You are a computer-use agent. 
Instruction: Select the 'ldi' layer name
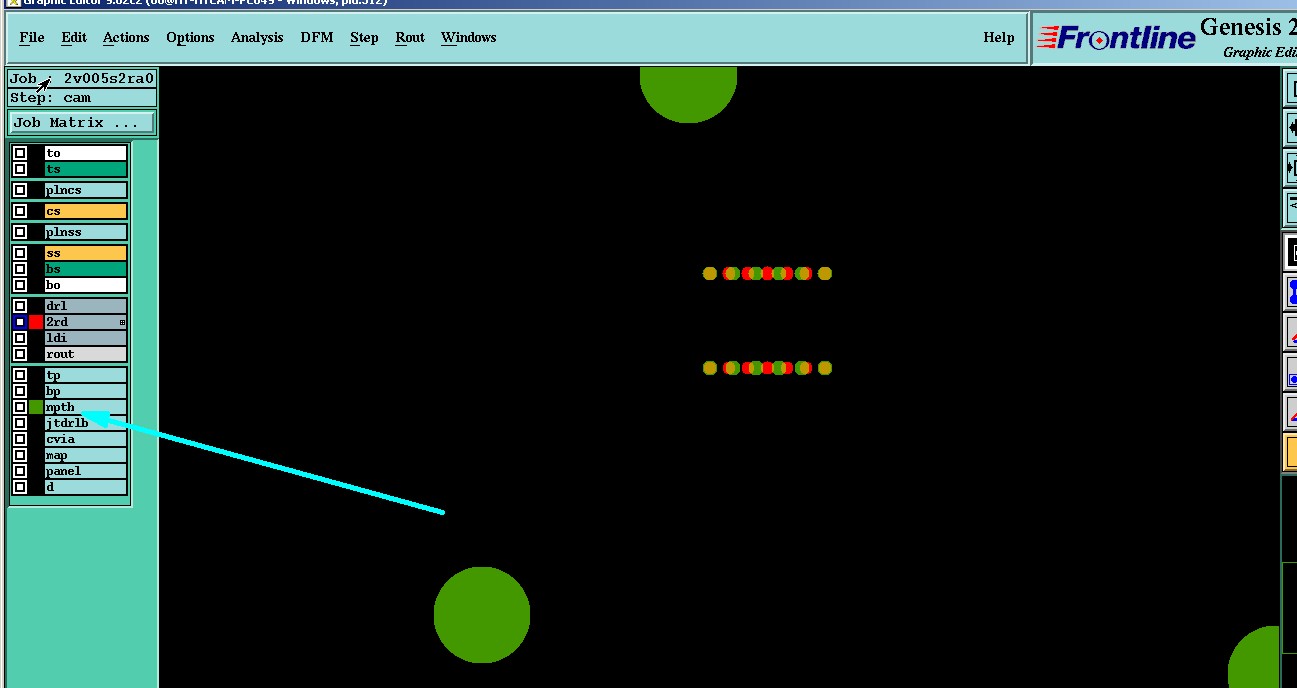coord(86,338)
